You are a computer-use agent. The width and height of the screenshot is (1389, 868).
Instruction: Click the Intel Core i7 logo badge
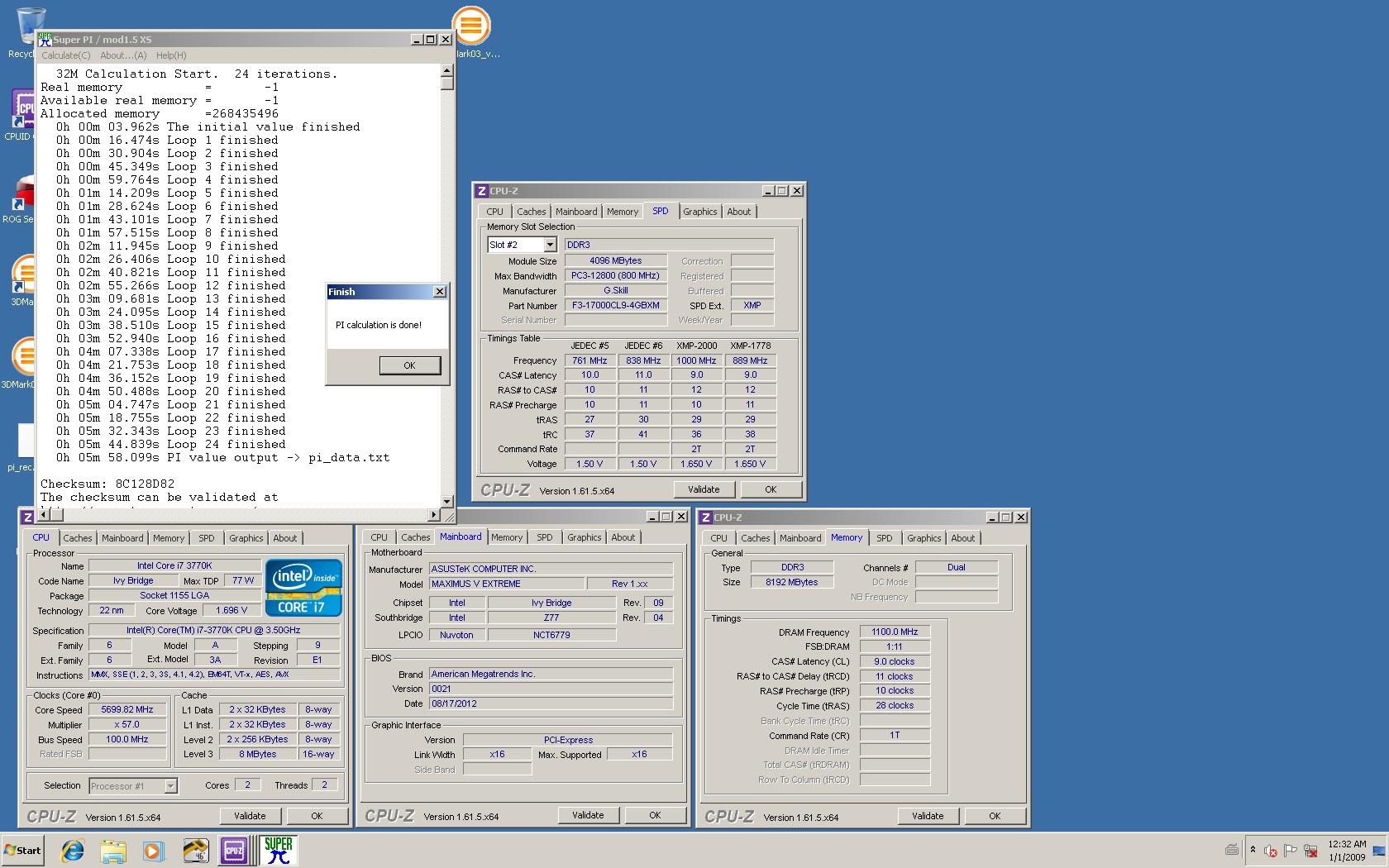click(303, 588)
